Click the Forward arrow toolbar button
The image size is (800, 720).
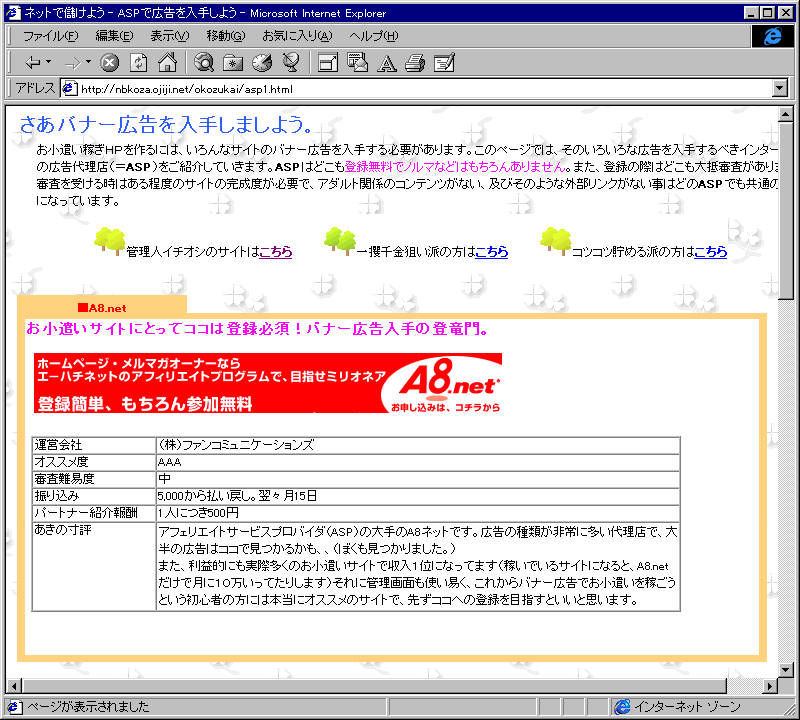pos(72,63)
